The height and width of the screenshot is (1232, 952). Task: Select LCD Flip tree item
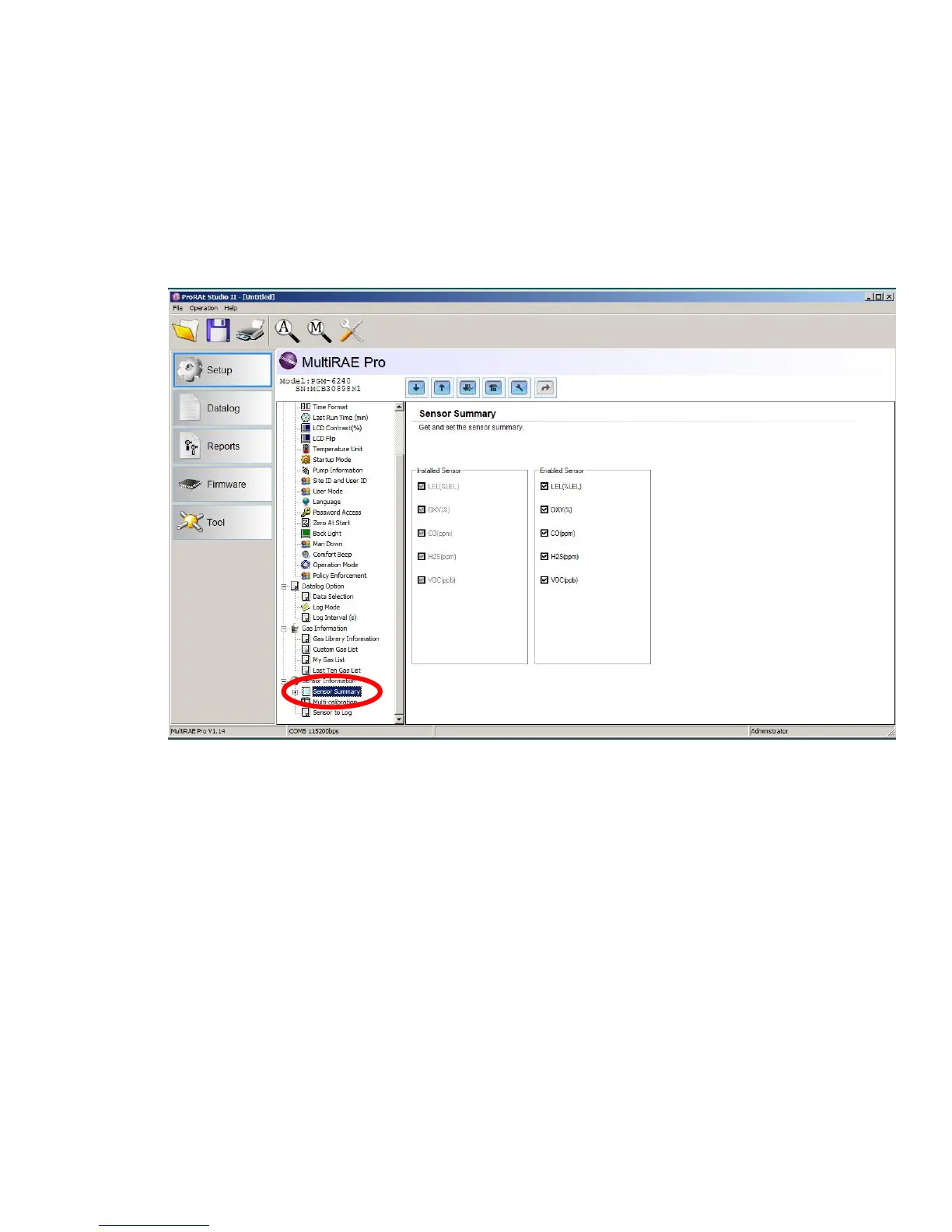coord(324,439)
